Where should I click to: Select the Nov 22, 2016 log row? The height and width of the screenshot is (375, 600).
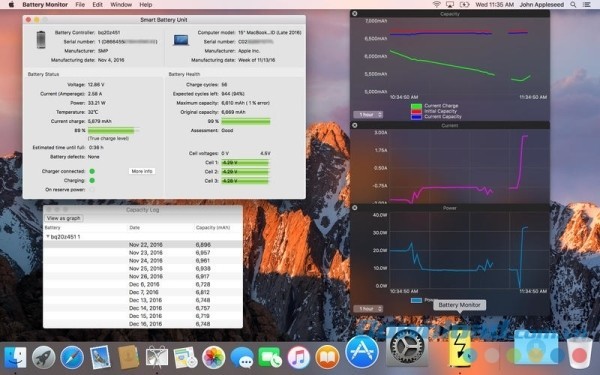(143, 245)
